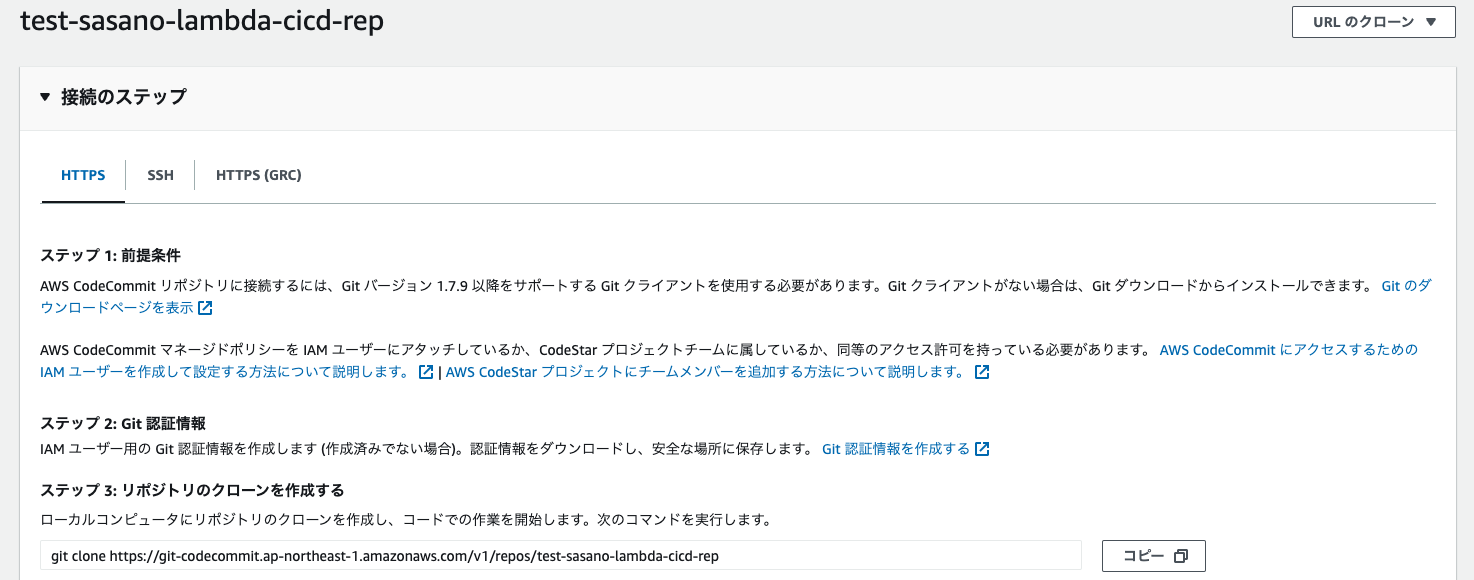The image size is (1474, 580).
Task: Click the external link icon after the IAM ユーザー link
Action: tap(428, 371)
